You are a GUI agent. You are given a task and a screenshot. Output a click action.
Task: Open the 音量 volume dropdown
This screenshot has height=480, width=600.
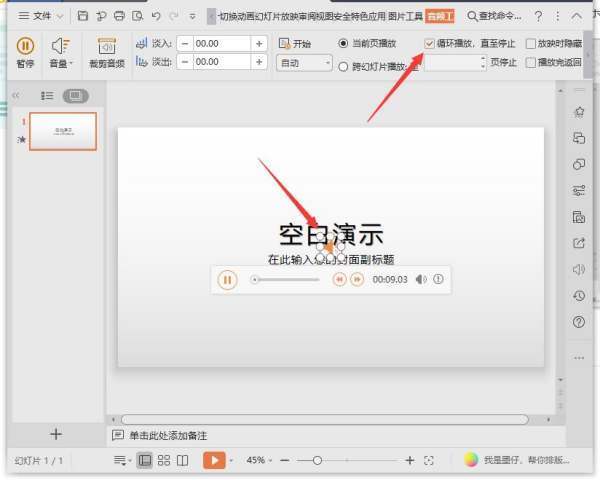(x=61, y=52)
